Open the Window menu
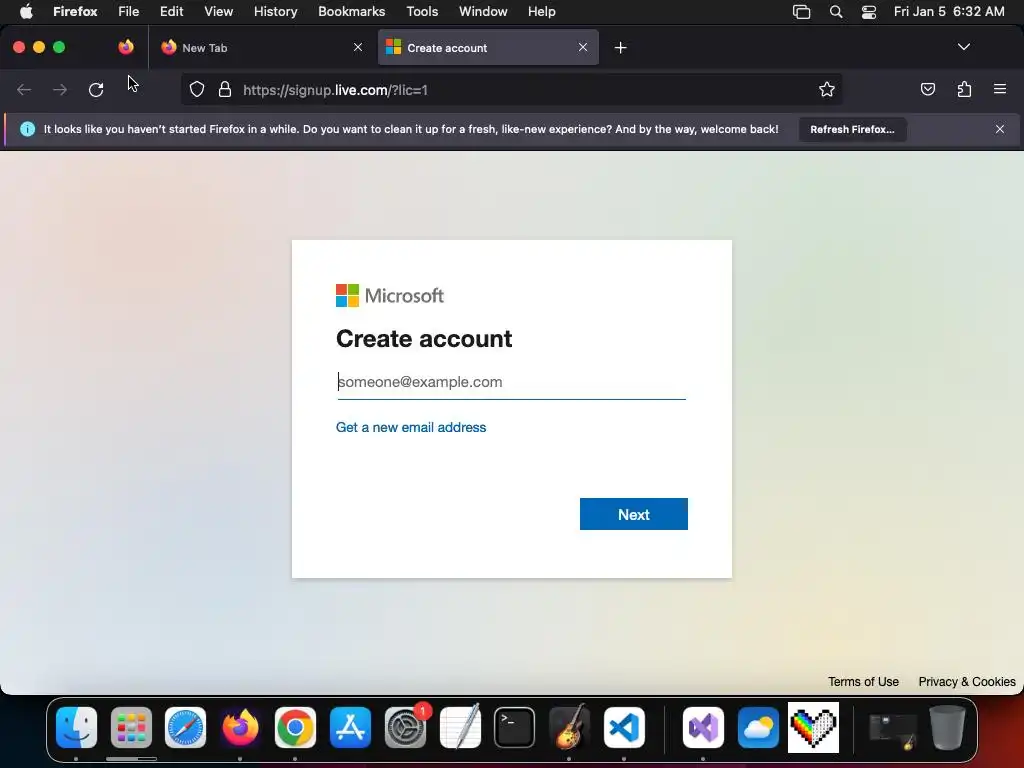Image resolution: width=1024 pixels, height=768 pixels. tap(483, 12)
